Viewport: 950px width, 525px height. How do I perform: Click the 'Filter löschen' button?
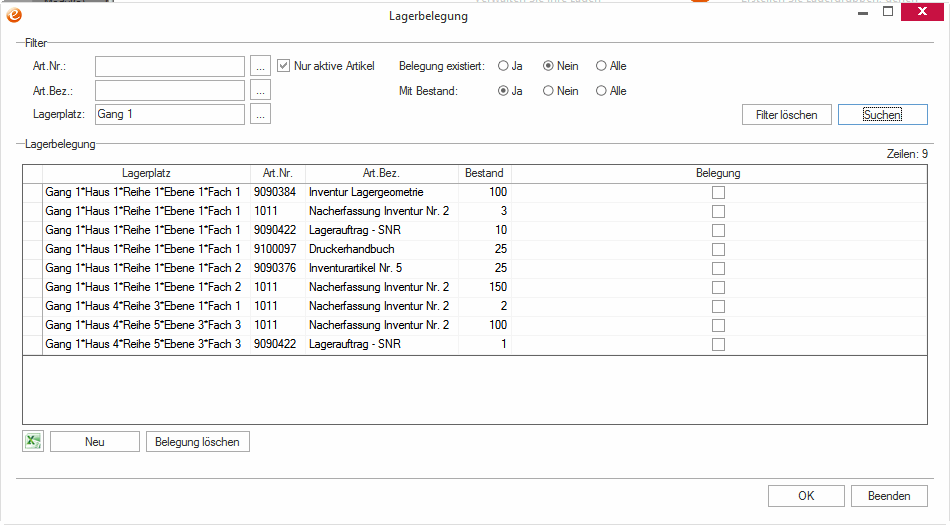pyautogui.click(x=786, y=114)
